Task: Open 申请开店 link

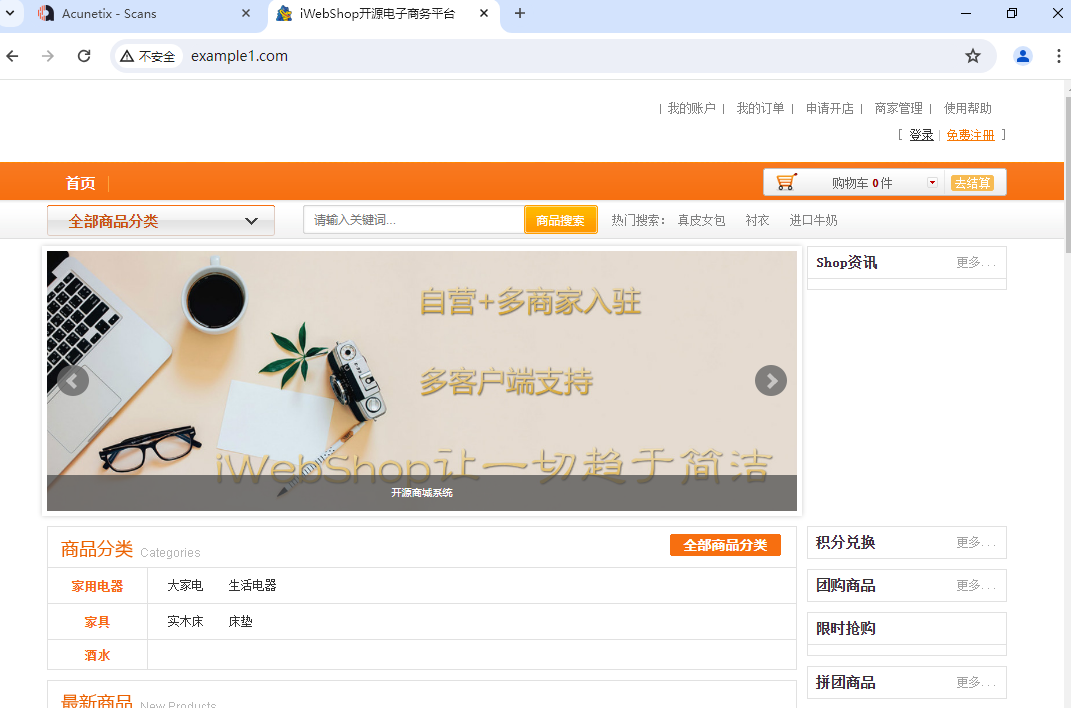Action: (829, 109)
